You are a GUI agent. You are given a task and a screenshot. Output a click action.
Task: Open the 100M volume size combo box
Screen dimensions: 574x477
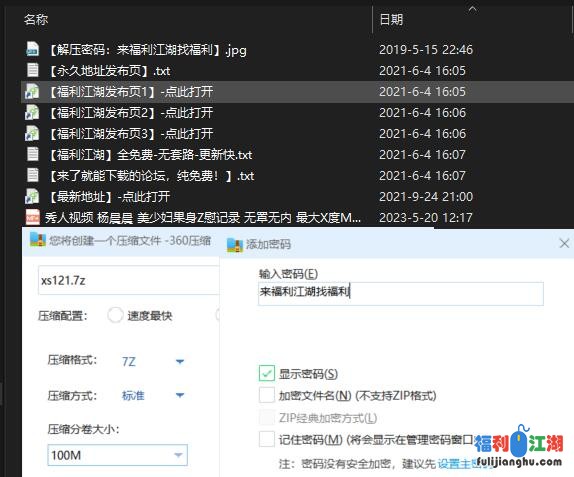[x=118, y=455]
